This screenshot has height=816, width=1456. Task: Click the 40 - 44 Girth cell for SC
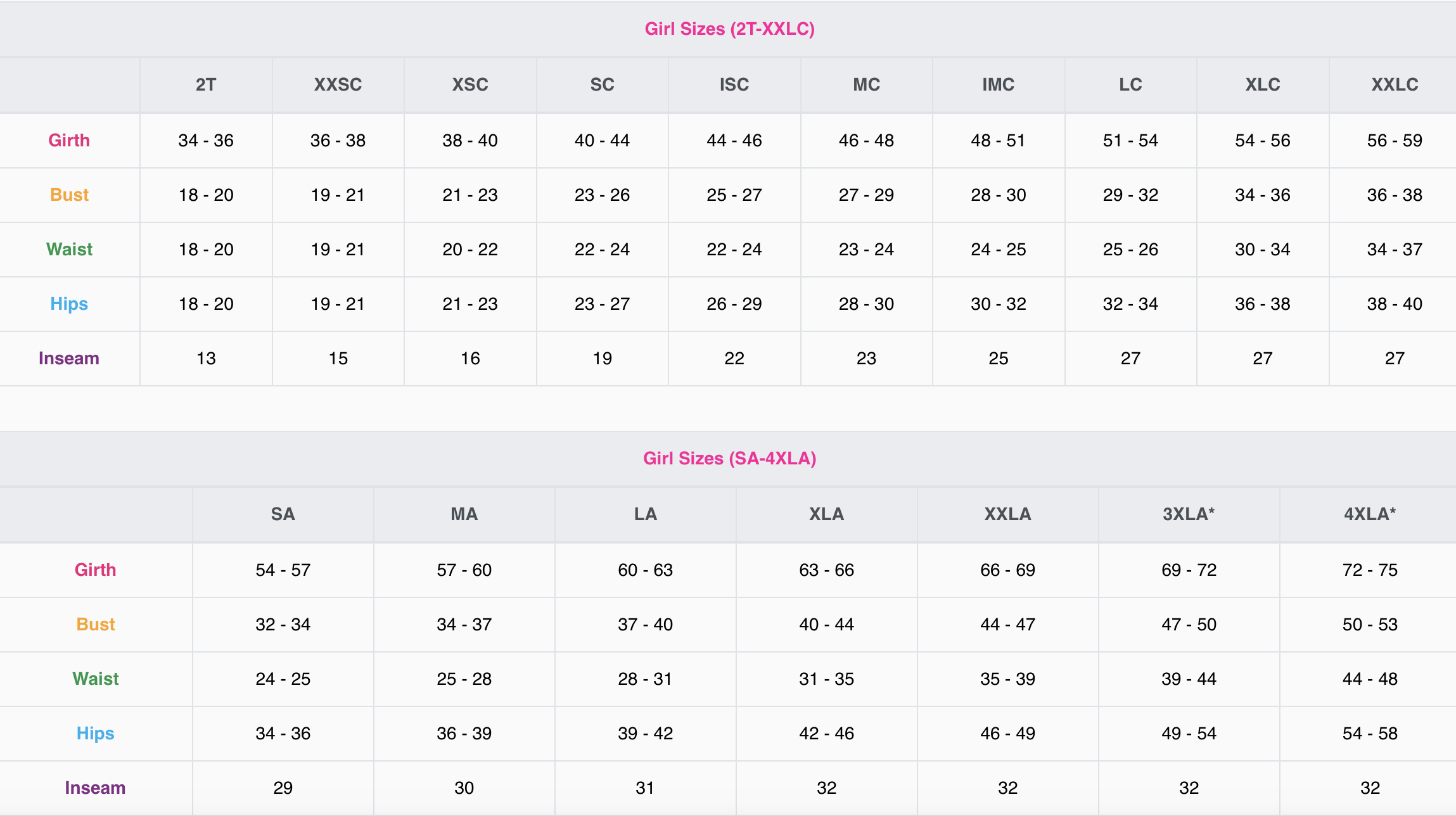click(x=602, y=141)
